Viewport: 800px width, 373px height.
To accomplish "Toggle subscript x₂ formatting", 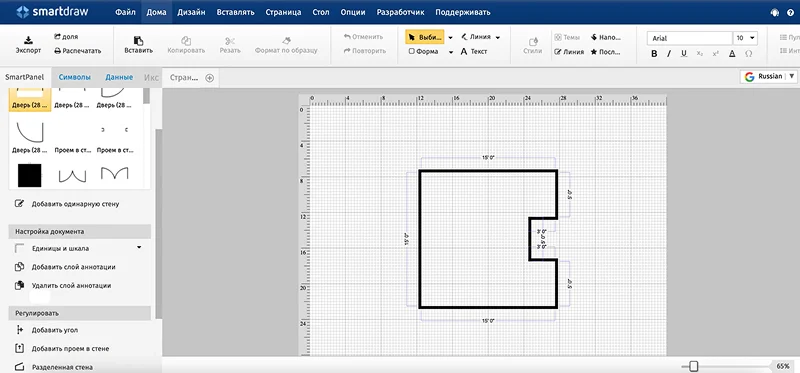I will [699, 54].
